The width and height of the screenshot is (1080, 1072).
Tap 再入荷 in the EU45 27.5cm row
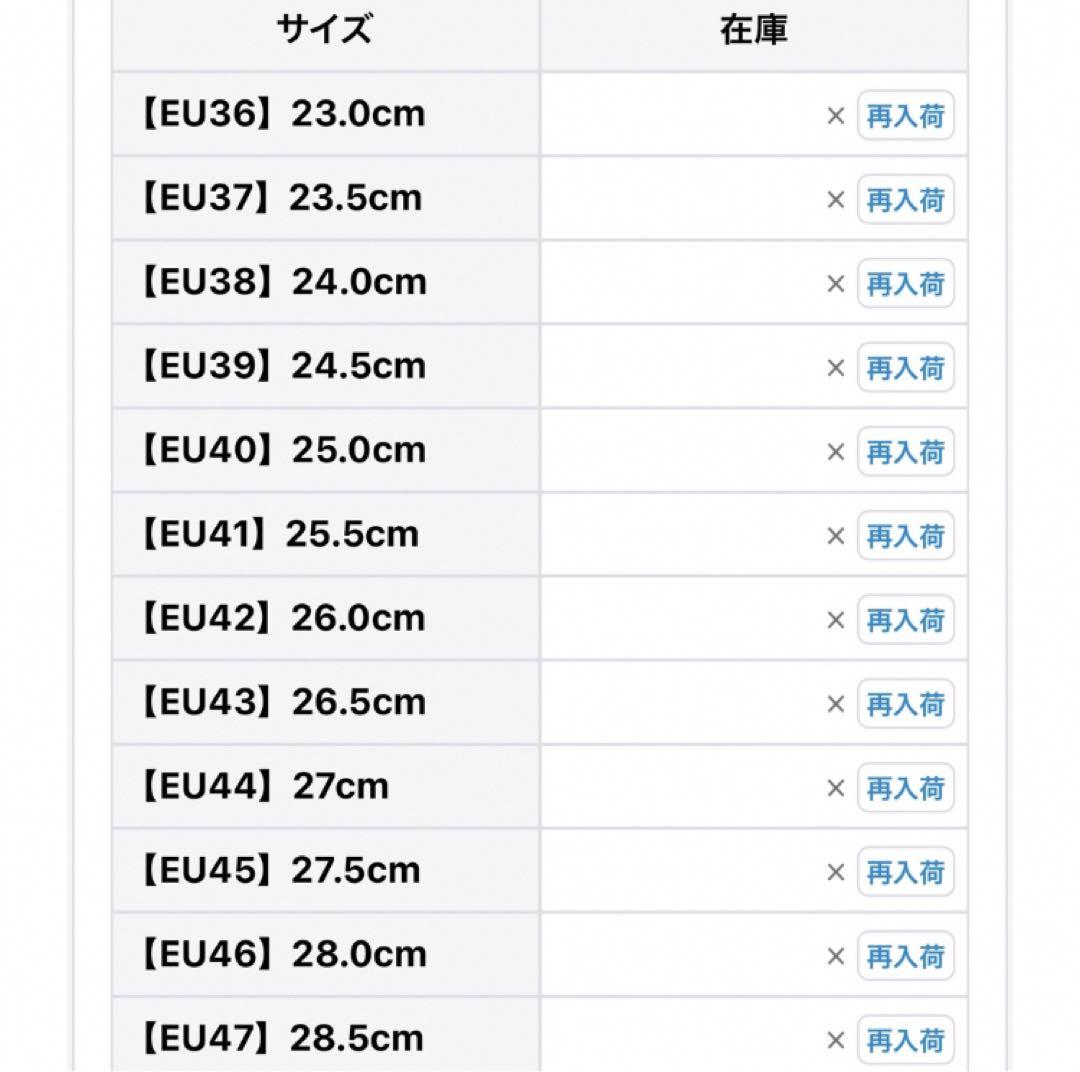pyautogui.click(x=905, y=872)
